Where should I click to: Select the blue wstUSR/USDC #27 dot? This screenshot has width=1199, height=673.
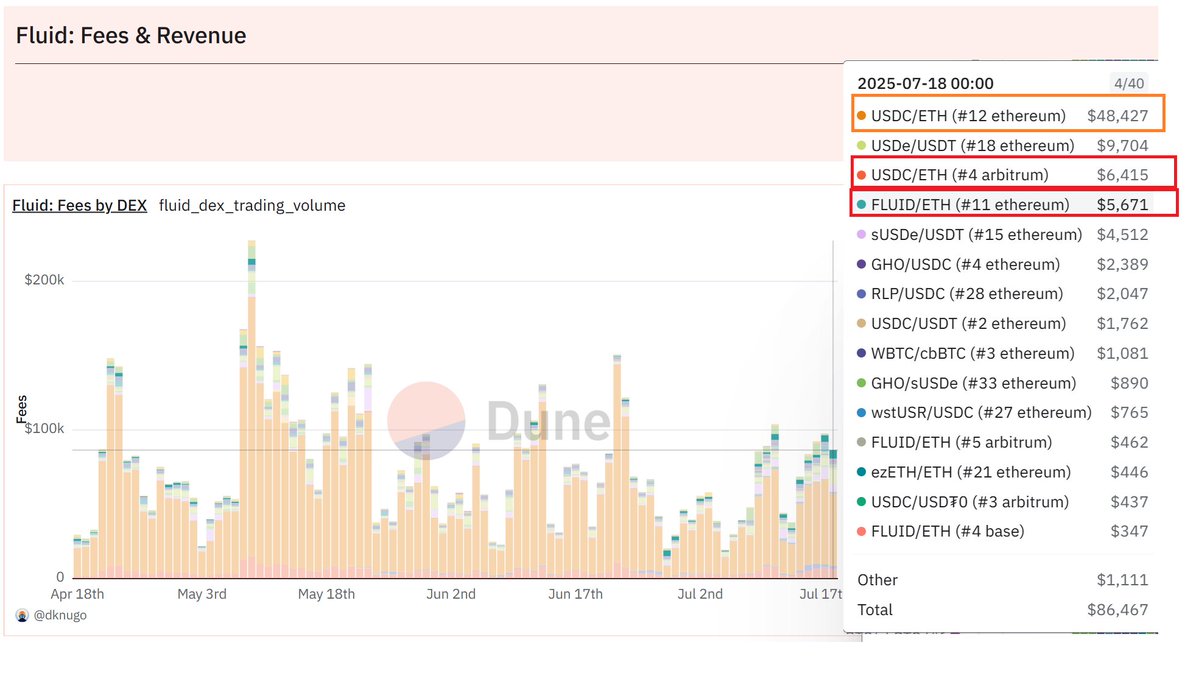click(x=861, y=413)
